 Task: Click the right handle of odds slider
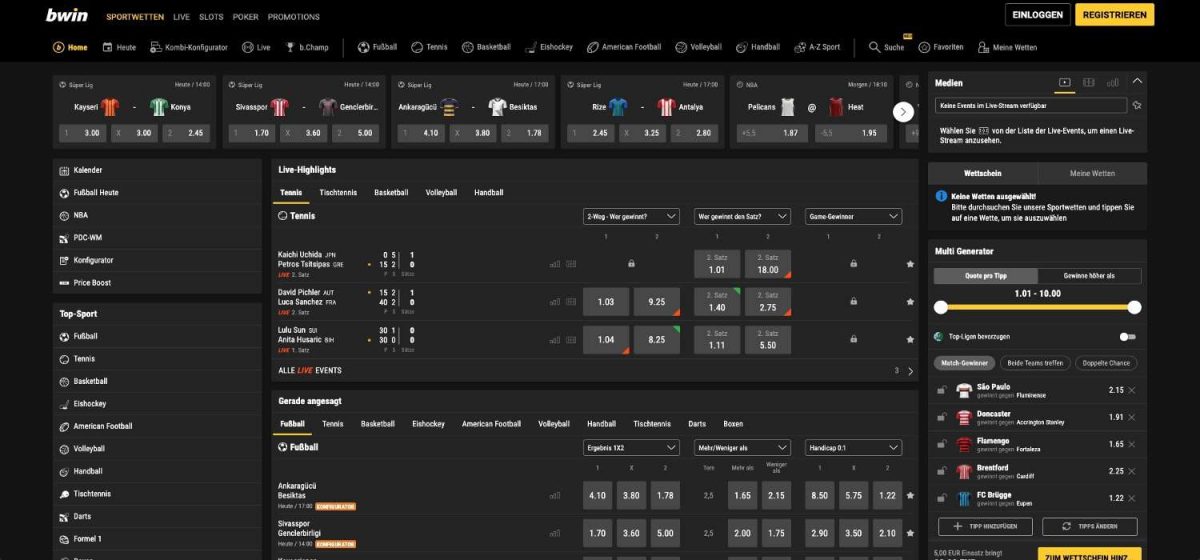pos(1134,308)
